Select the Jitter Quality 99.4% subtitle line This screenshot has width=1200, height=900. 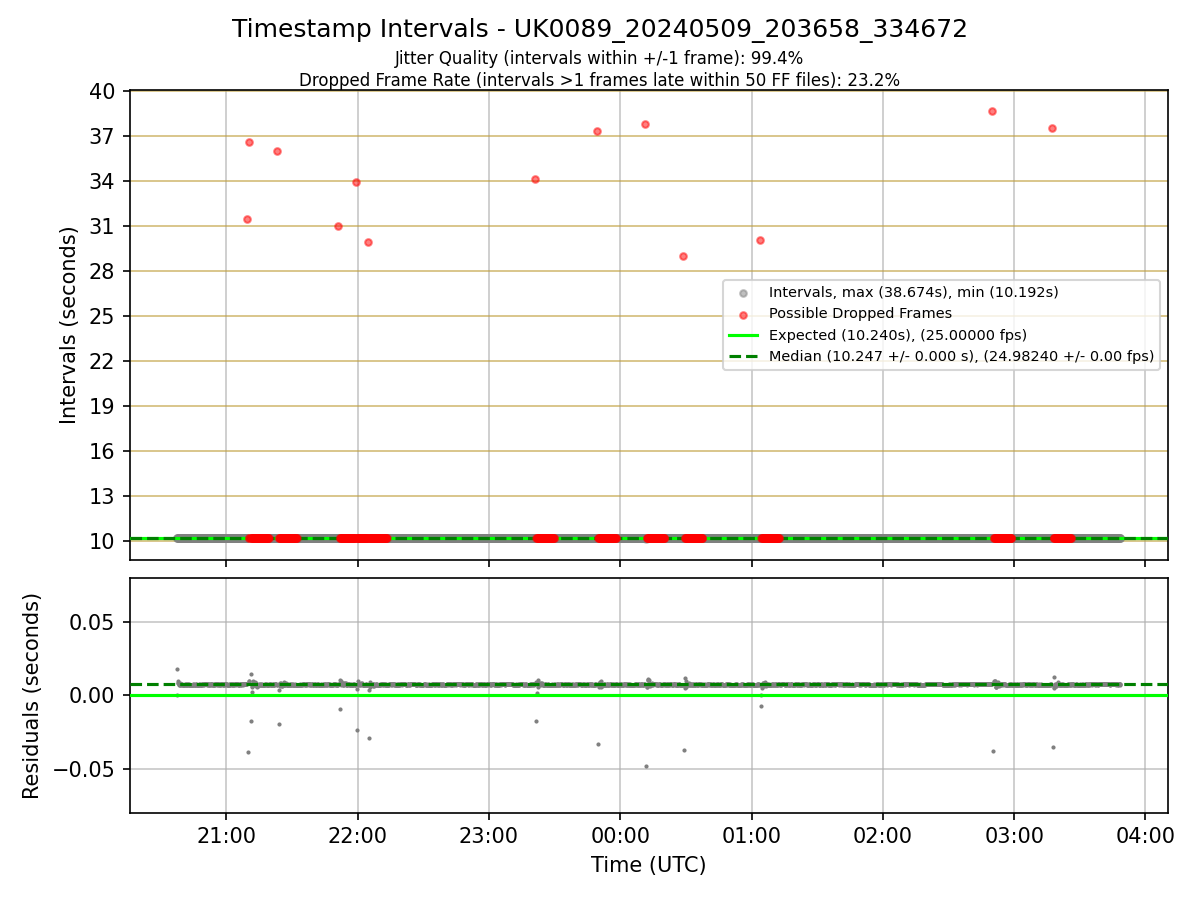(599, 58)
